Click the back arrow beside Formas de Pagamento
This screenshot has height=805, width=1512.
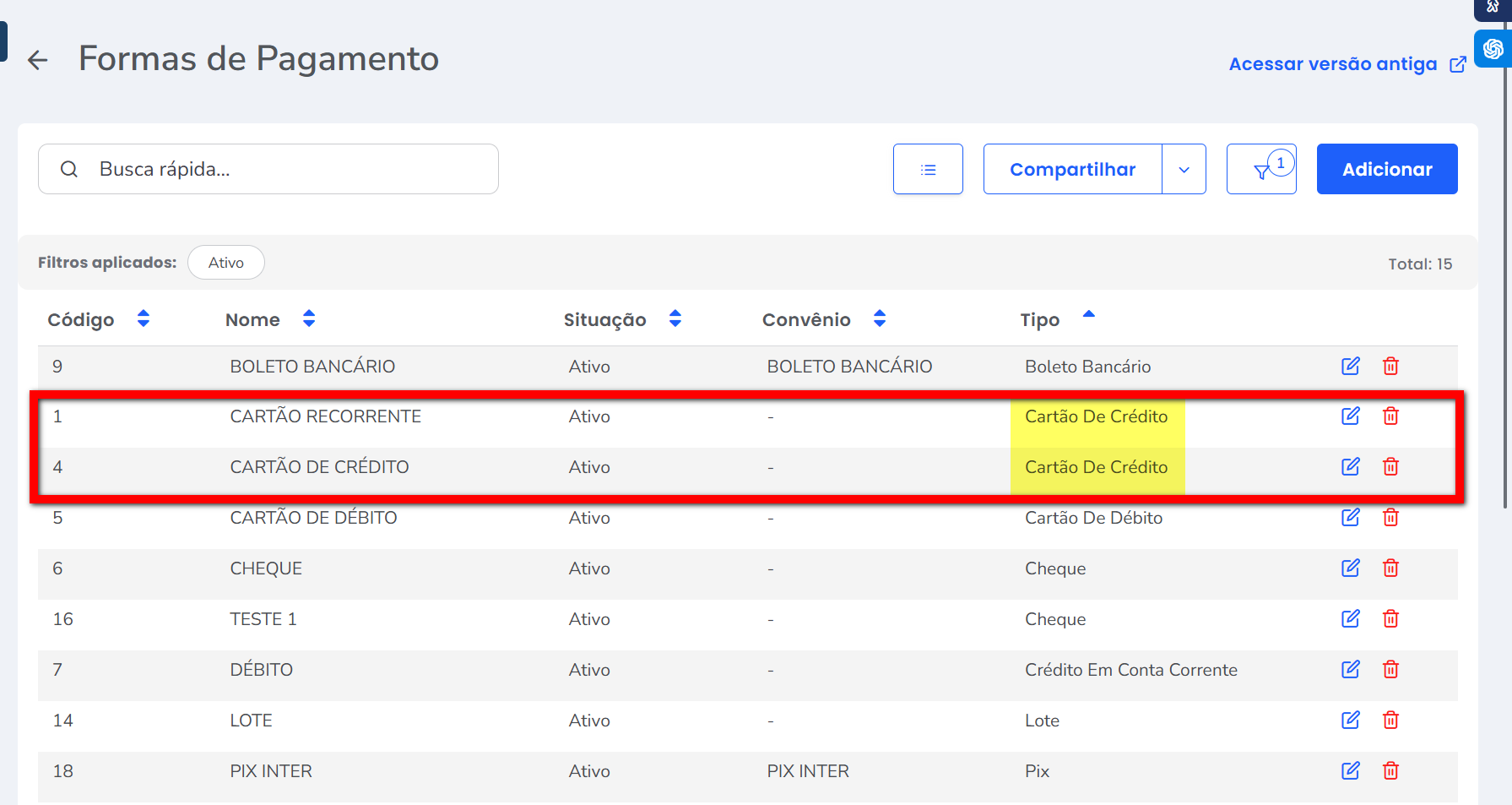(x=38, y=60)
